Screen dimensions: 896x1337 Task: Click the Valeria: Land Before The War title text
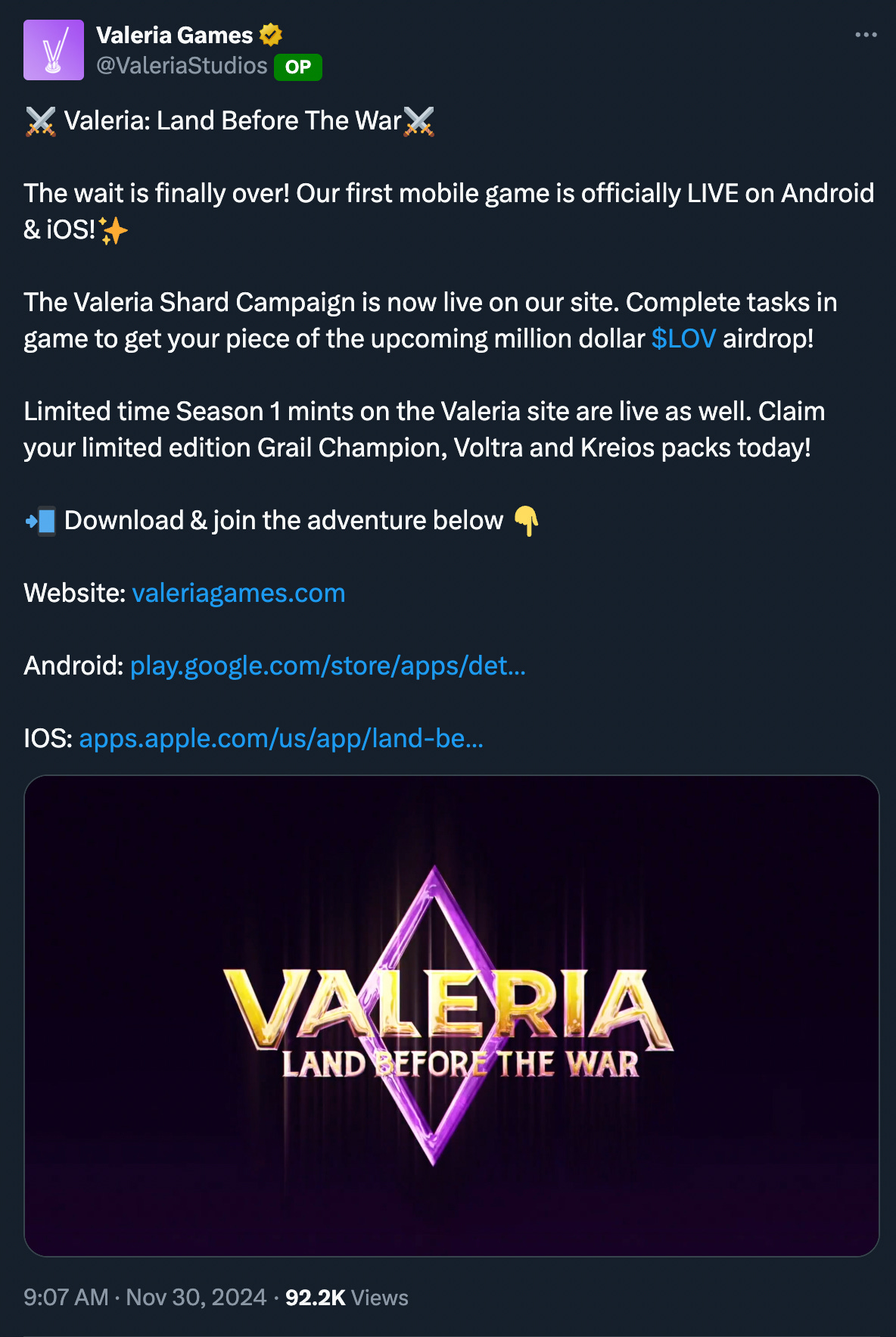(232, 121)
